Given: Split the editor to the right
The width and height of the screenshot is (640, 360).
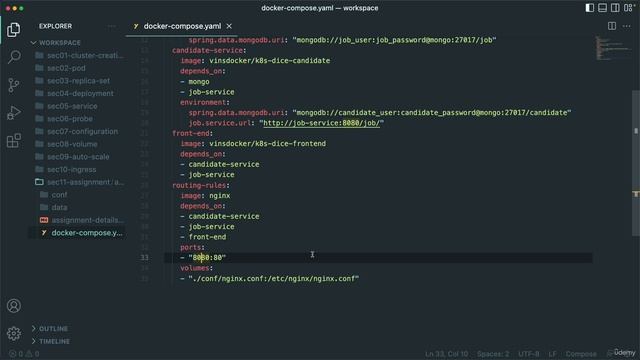Looking at the screenshot, I should pyautogui.click(x=611, y=26).
